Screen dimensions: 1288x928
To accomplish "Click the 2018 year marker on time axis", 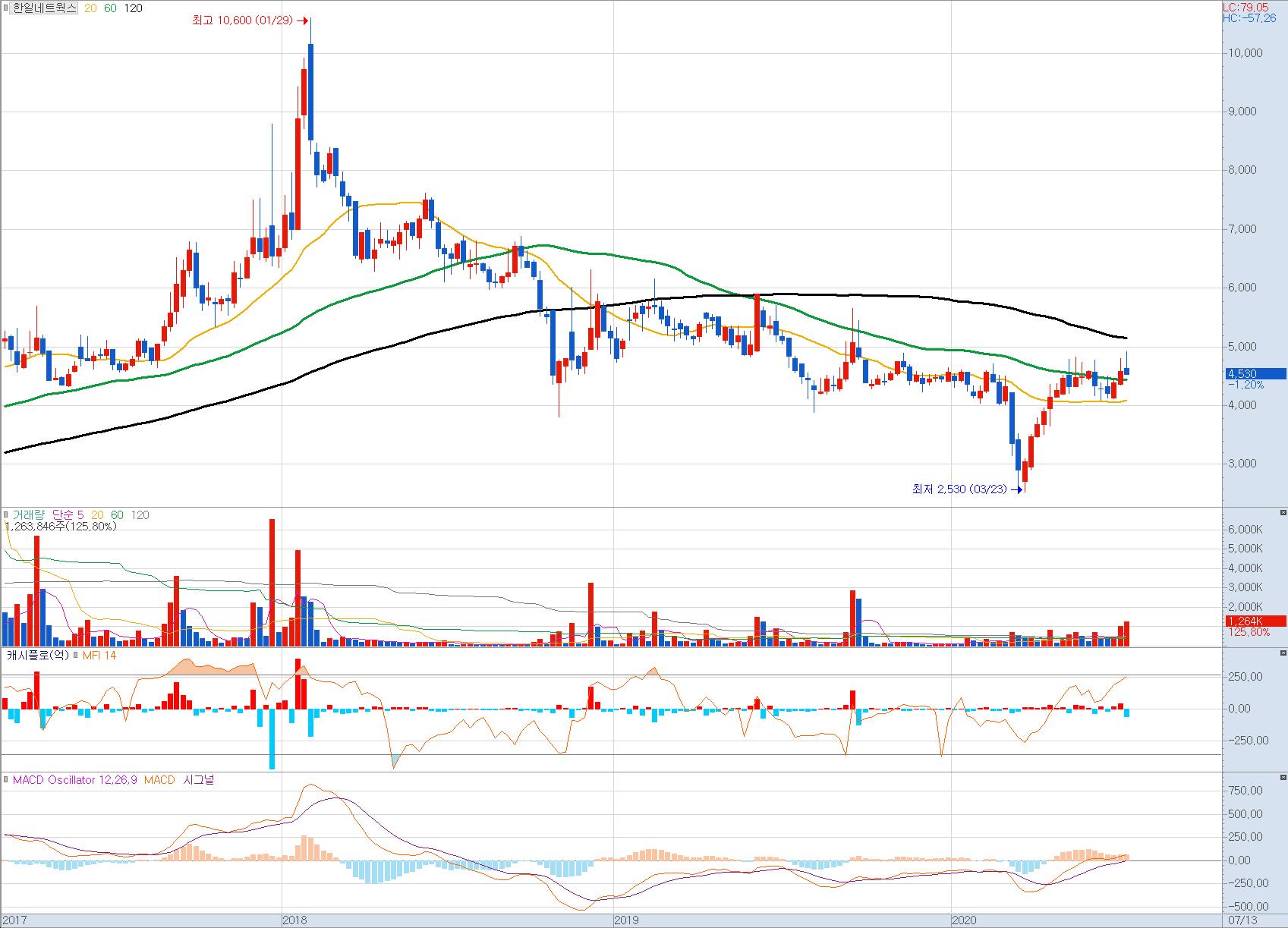I will (294, 920).
